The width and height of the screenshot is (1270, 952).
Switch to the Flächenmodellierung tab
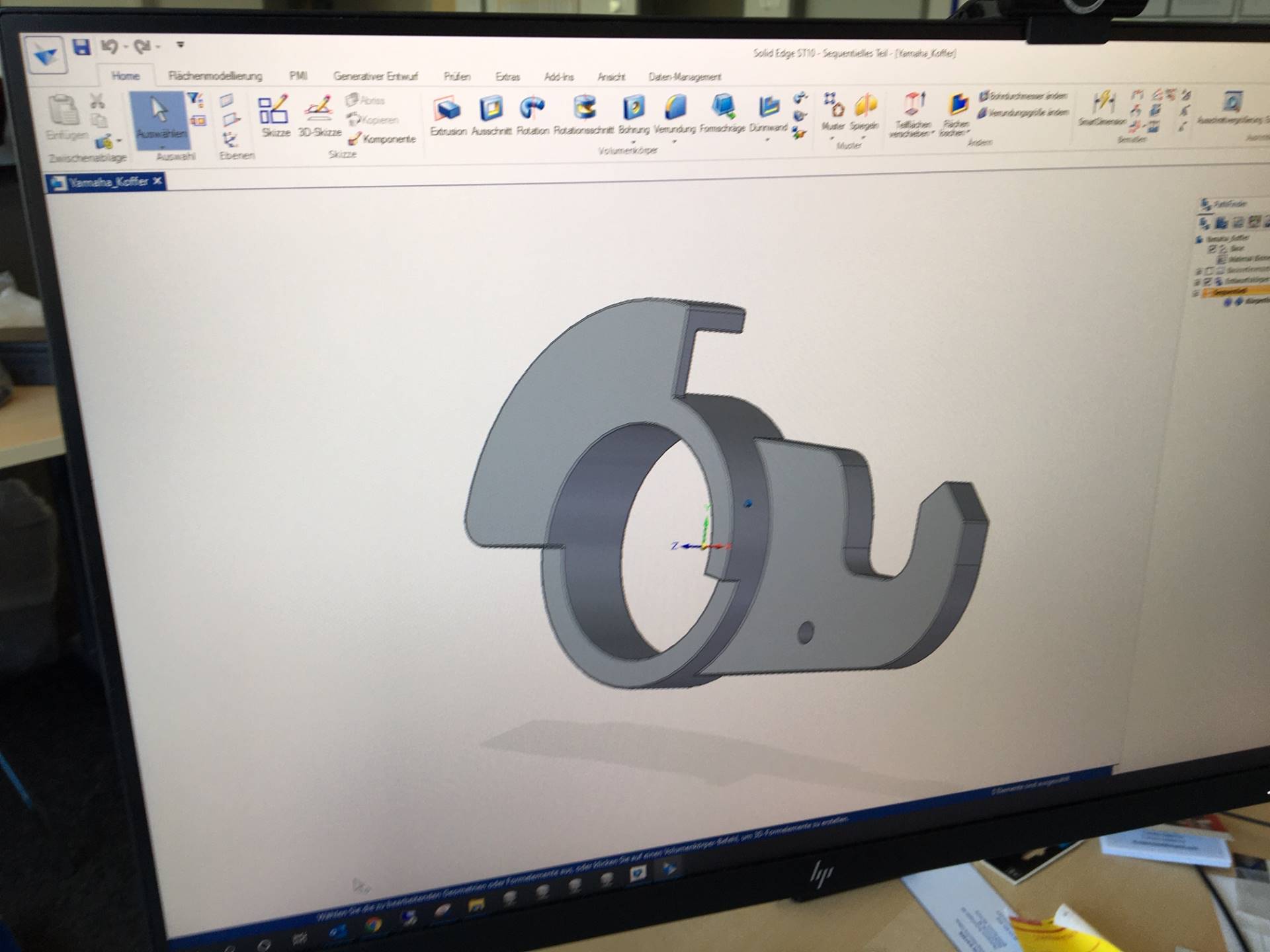click(215, 76)
